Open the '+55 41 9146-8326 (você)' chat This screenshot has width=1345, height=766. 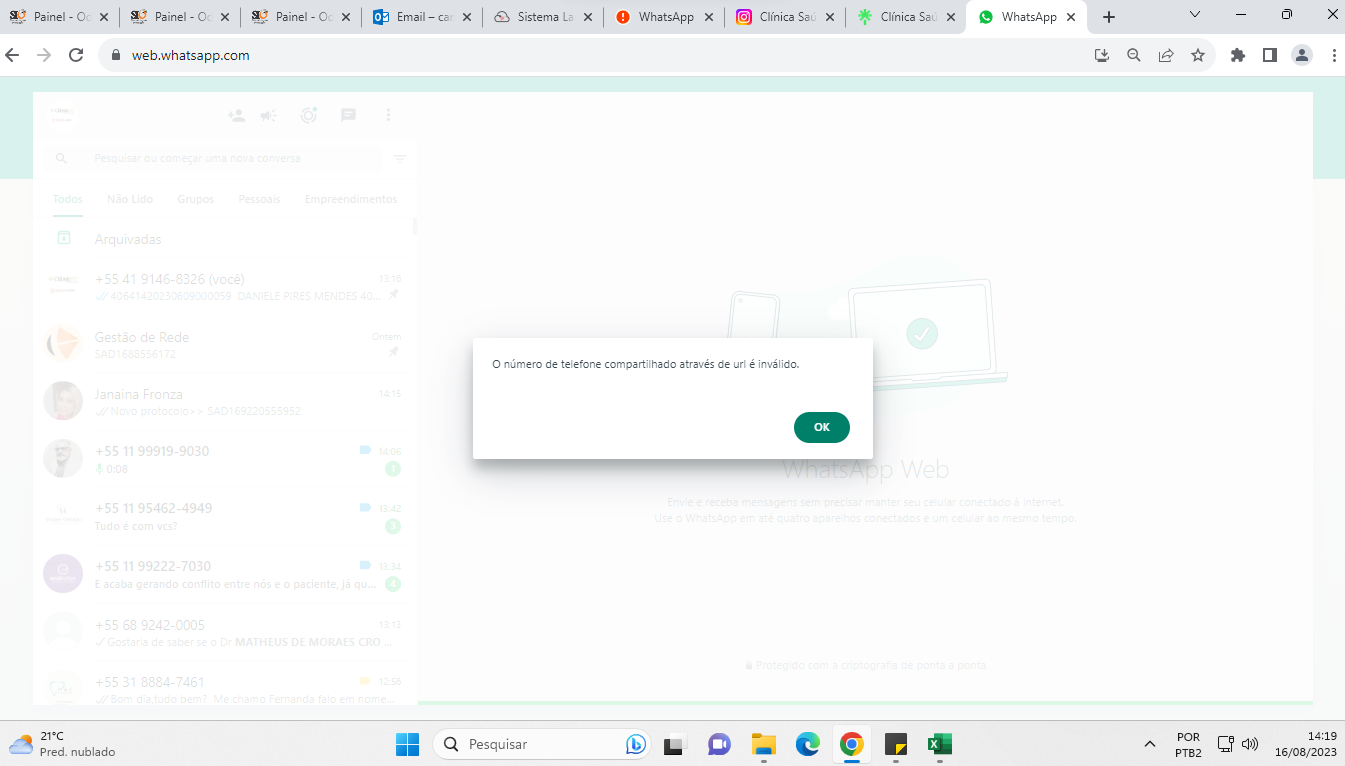(x=224, y=287)
